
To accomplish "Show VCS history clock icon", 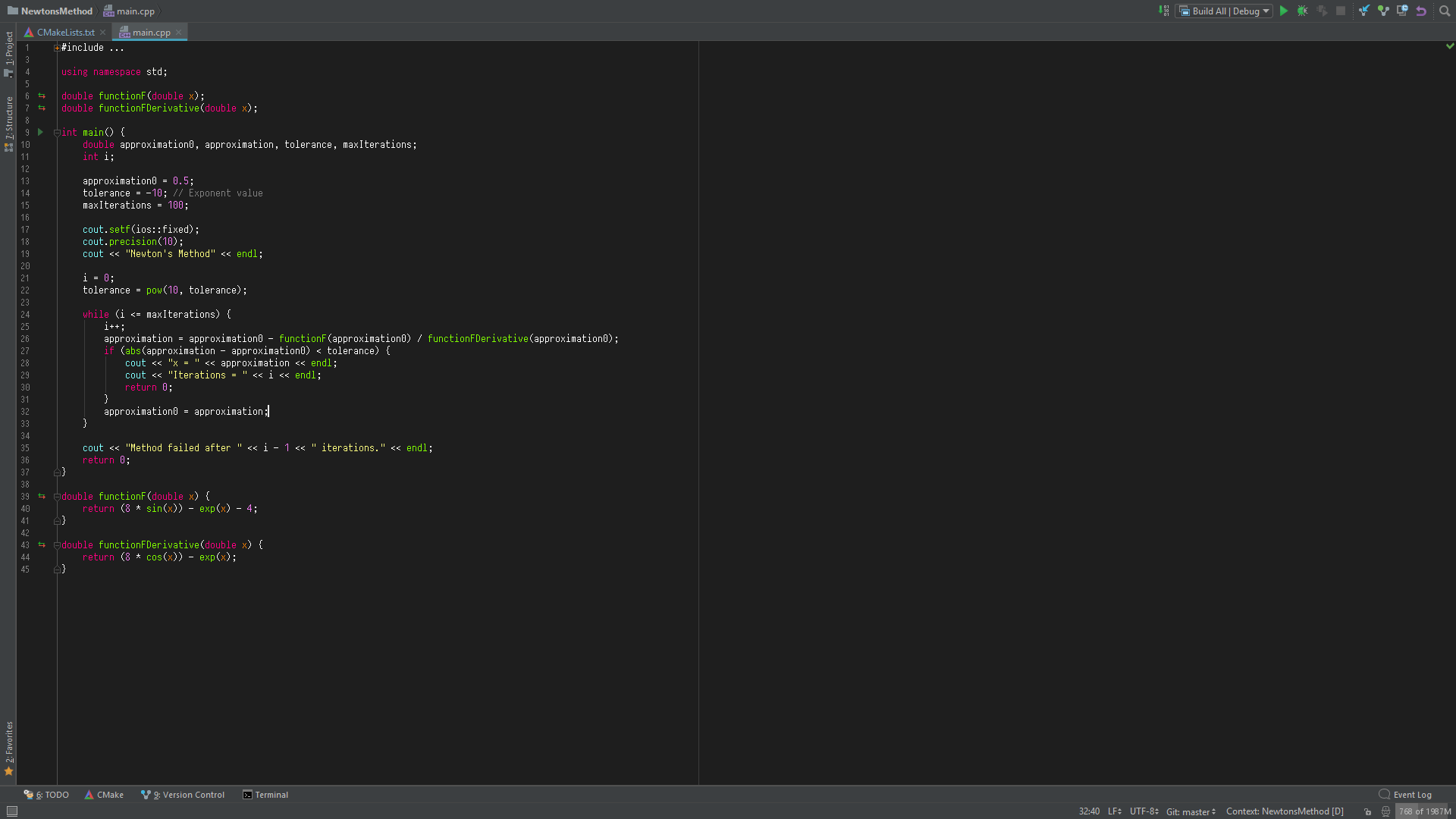I will 1402,11.
